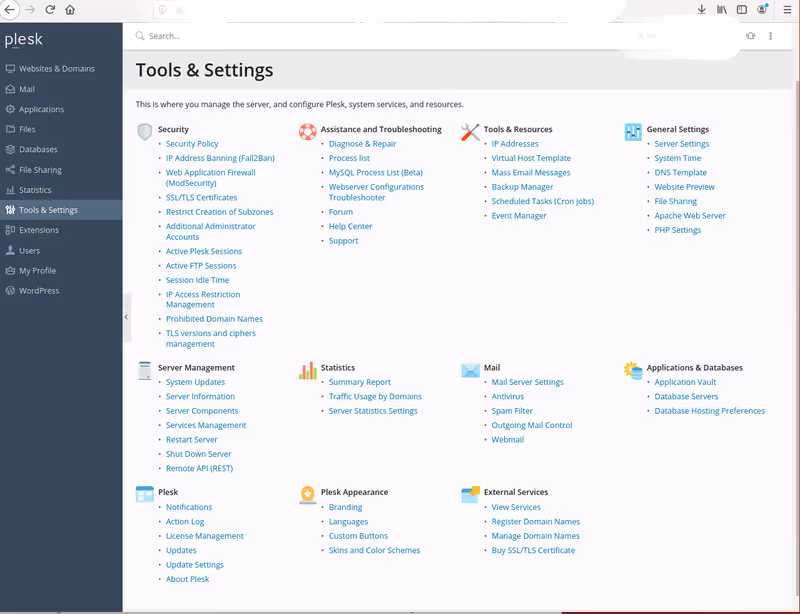The width and height of the screenshot is (800, 614).
Task: Click the Mail envelope section icon
Action: [470, 369]
